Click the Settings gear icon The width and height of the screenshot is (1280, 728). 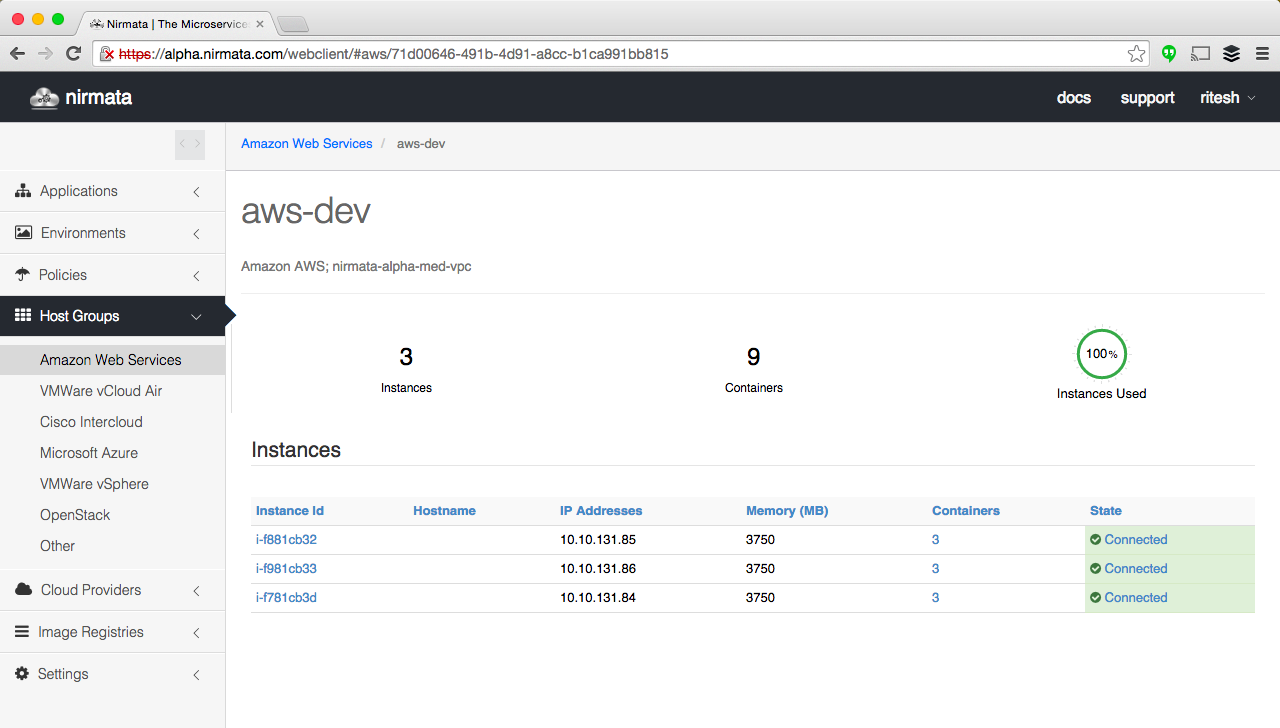[22, 674]
